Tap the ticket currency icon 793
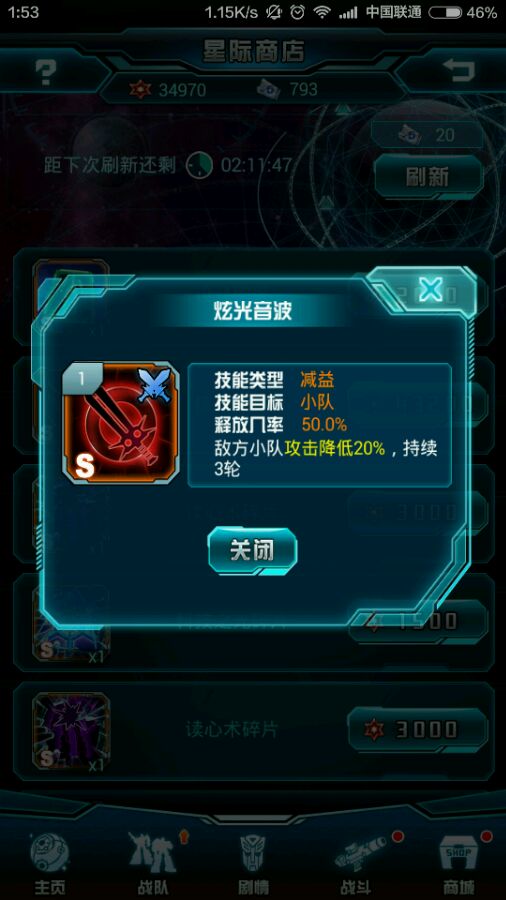 tap(268, 88)
